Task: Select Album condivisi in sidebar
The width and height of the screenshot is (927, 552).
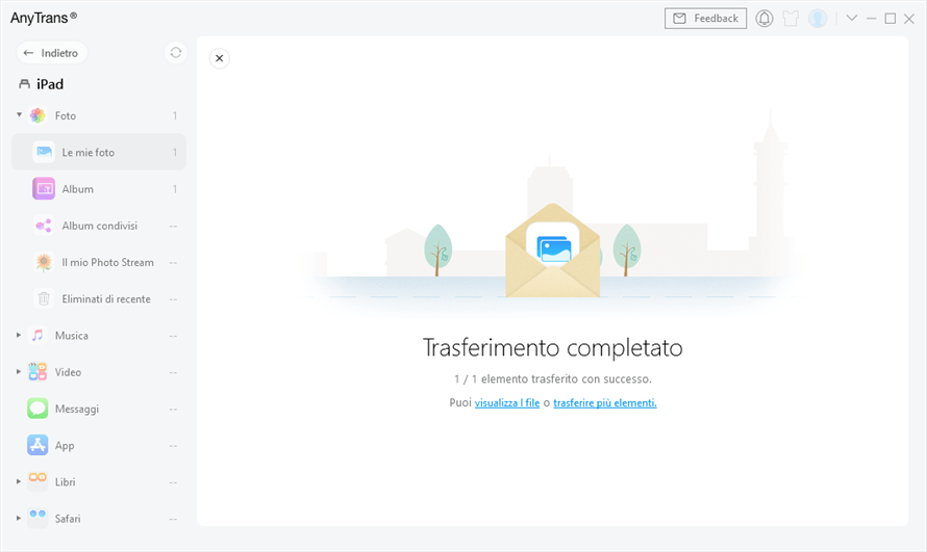Action: point(99,226)
